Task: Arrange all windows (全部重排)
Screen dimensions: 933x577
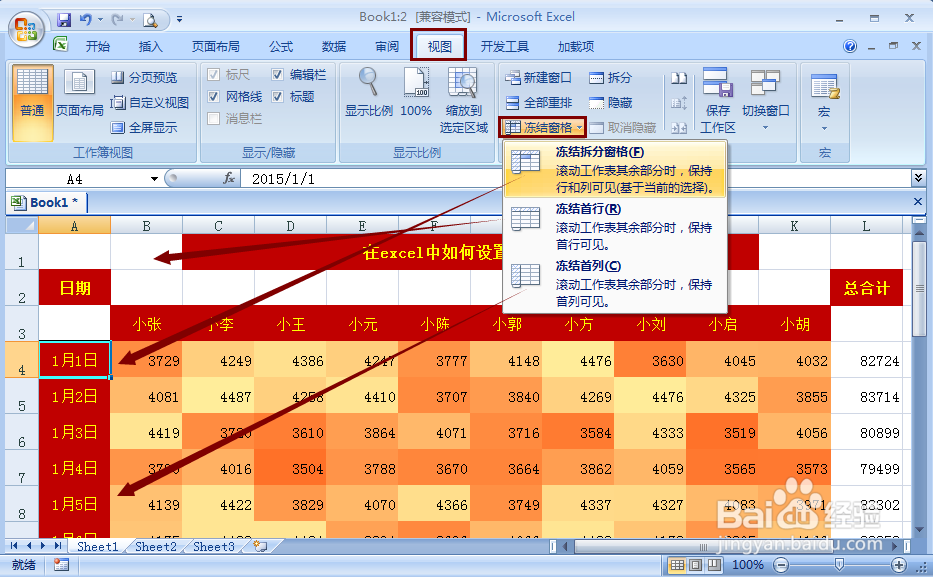Action: [538, 102]
